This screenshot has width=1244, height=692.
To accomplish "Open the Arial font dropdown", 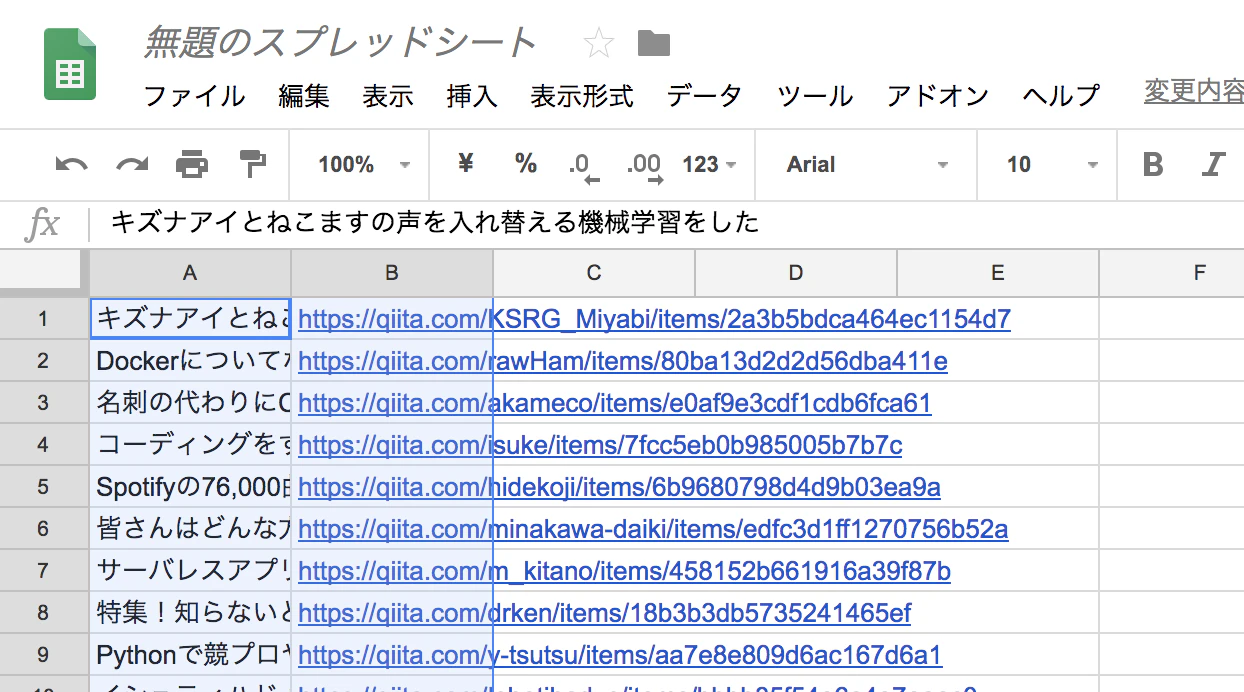I will pyautogui.click(x=866, y=165).
